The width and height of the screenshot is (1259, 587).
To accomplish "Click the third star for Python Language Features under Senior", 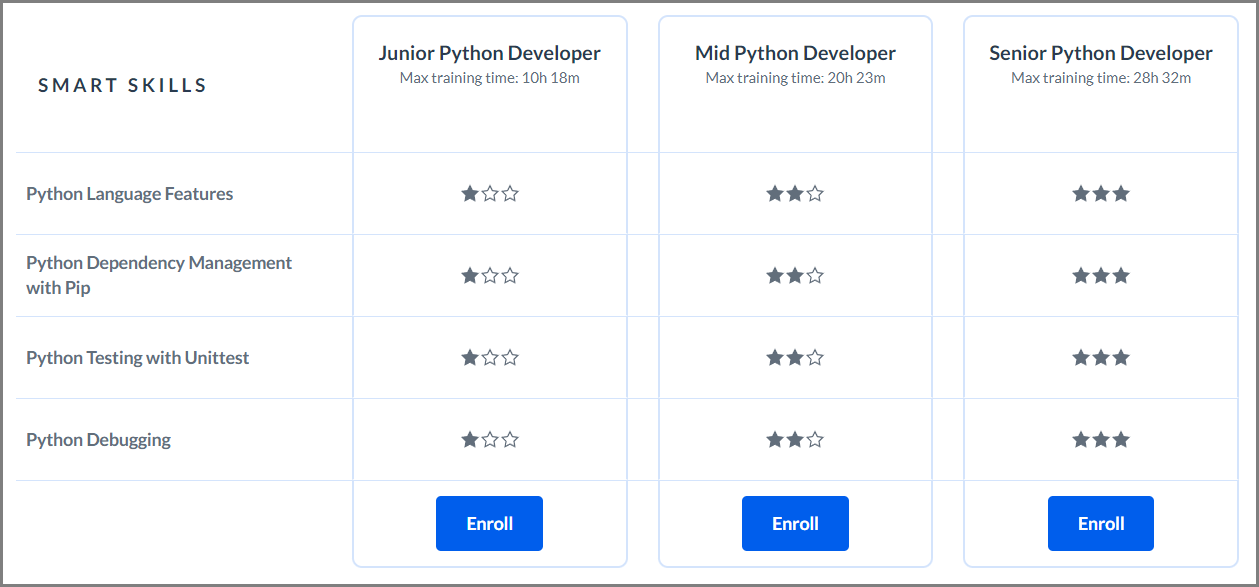I will [x=1122, y=193].
